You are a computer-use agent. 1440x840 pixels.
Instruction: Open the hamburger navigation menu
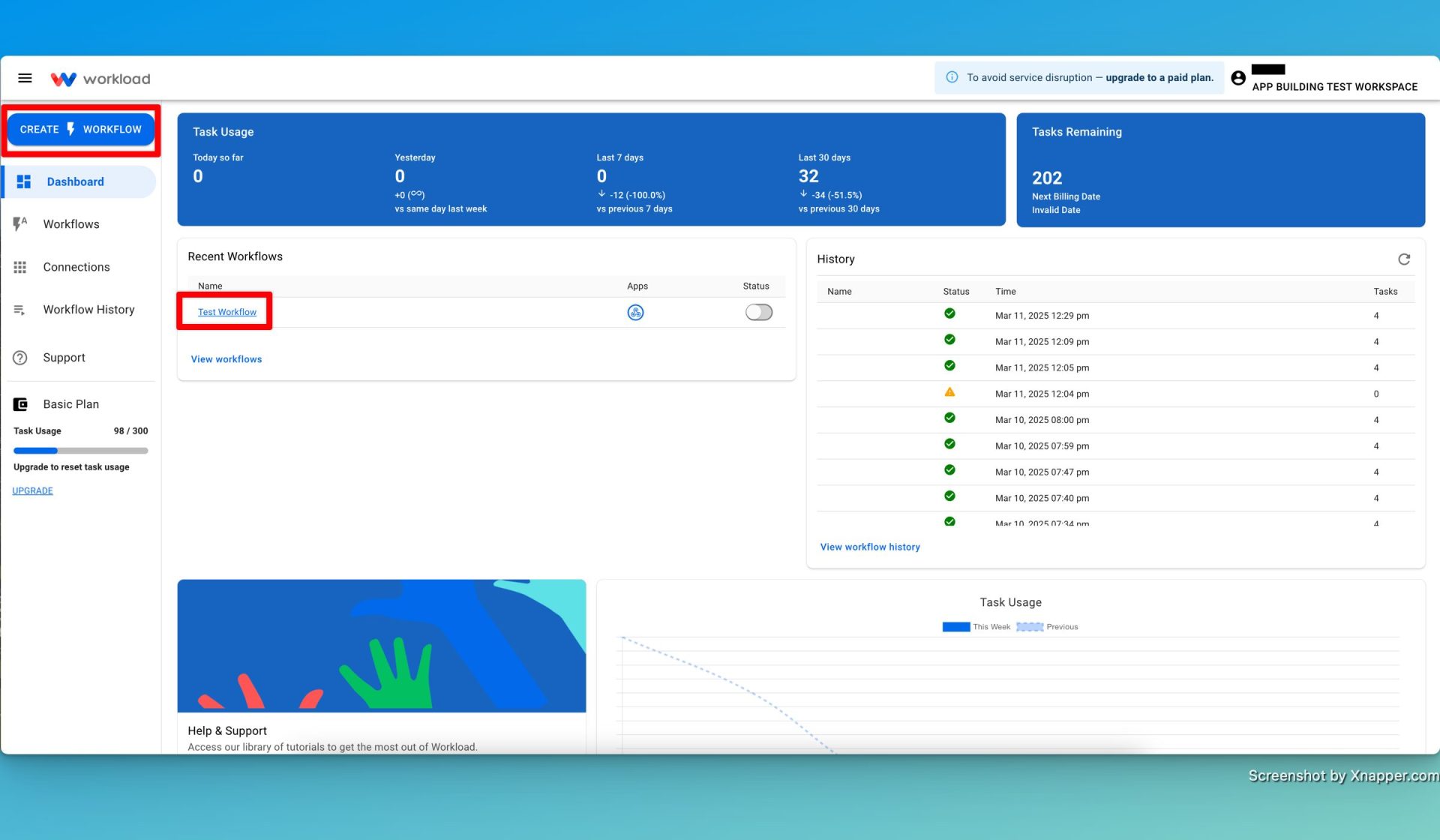(x=25, y=77)
